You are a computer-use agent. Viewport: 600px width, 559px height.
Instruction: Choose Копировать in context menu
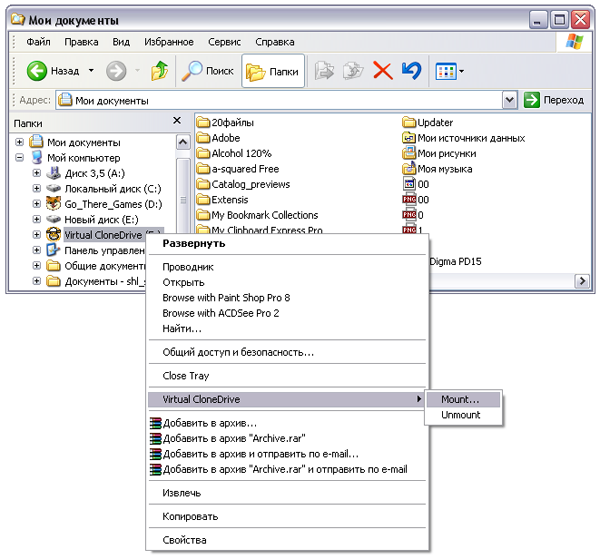(287, 516)
